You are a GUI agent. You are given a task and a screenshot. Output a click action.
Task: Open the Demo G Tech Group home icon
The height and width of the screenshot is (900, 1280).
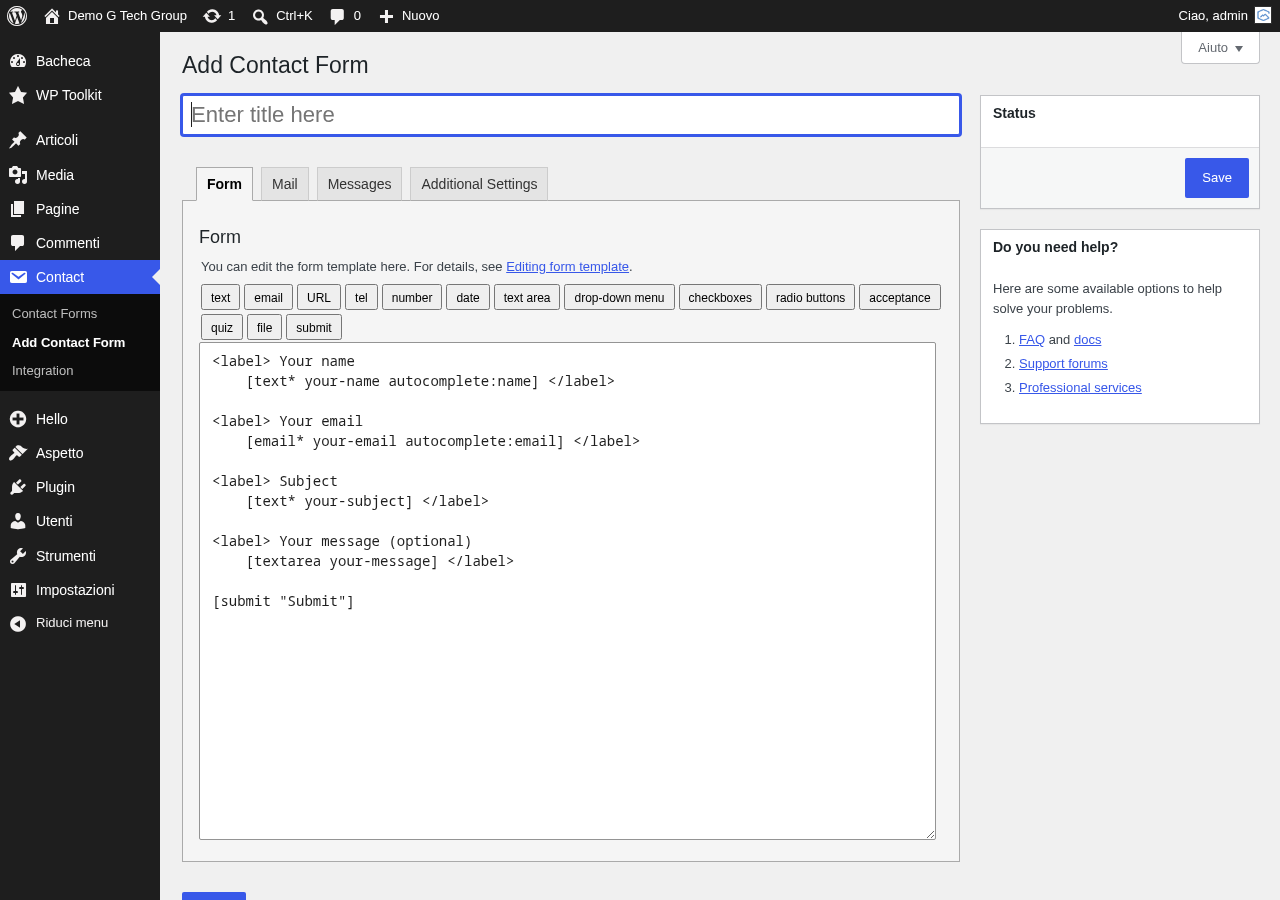point(52,16)
